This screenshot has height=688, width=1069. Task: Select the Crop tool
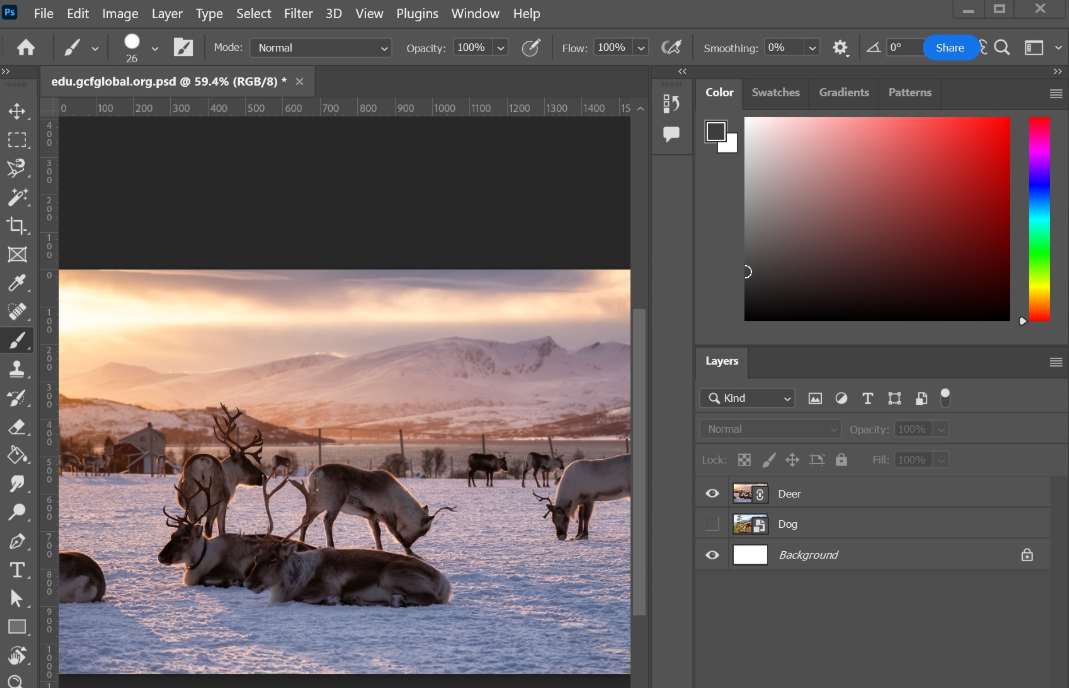15,225
